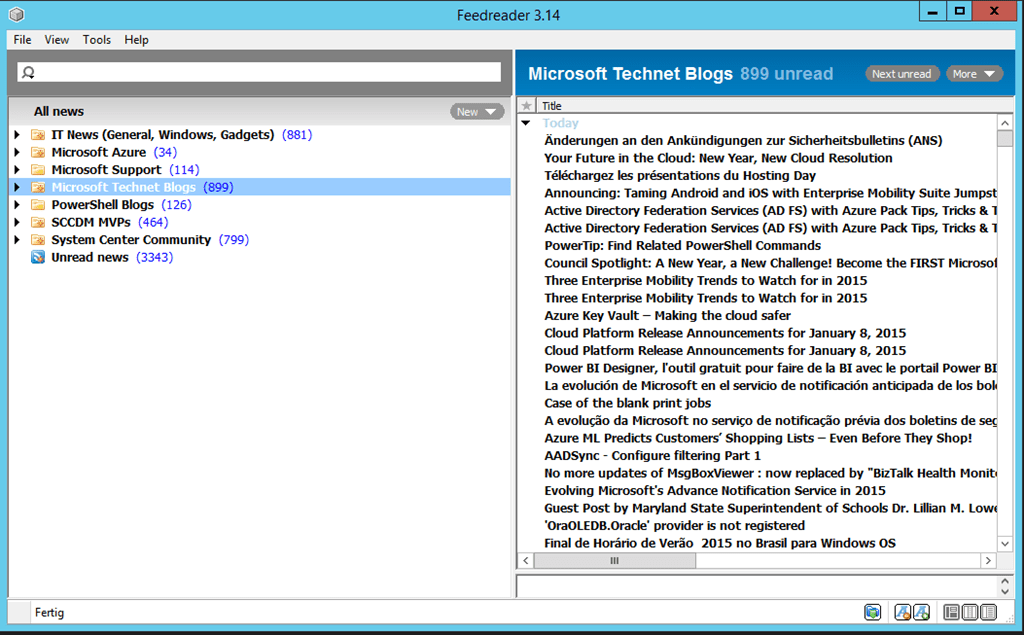
Task: Expand the Microsoft Azure folder
Action: pyautogui.click(x=17, y=152)
